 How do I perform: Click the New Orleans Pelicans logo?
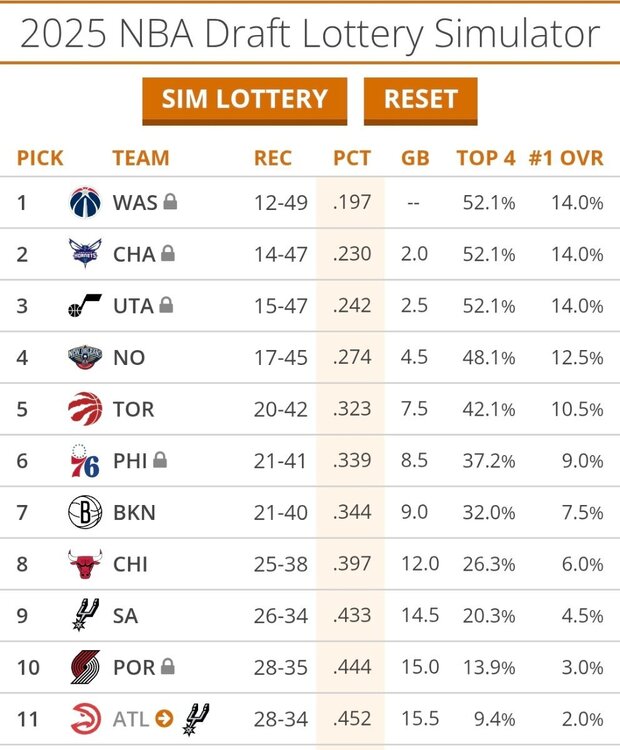point(85,358)
